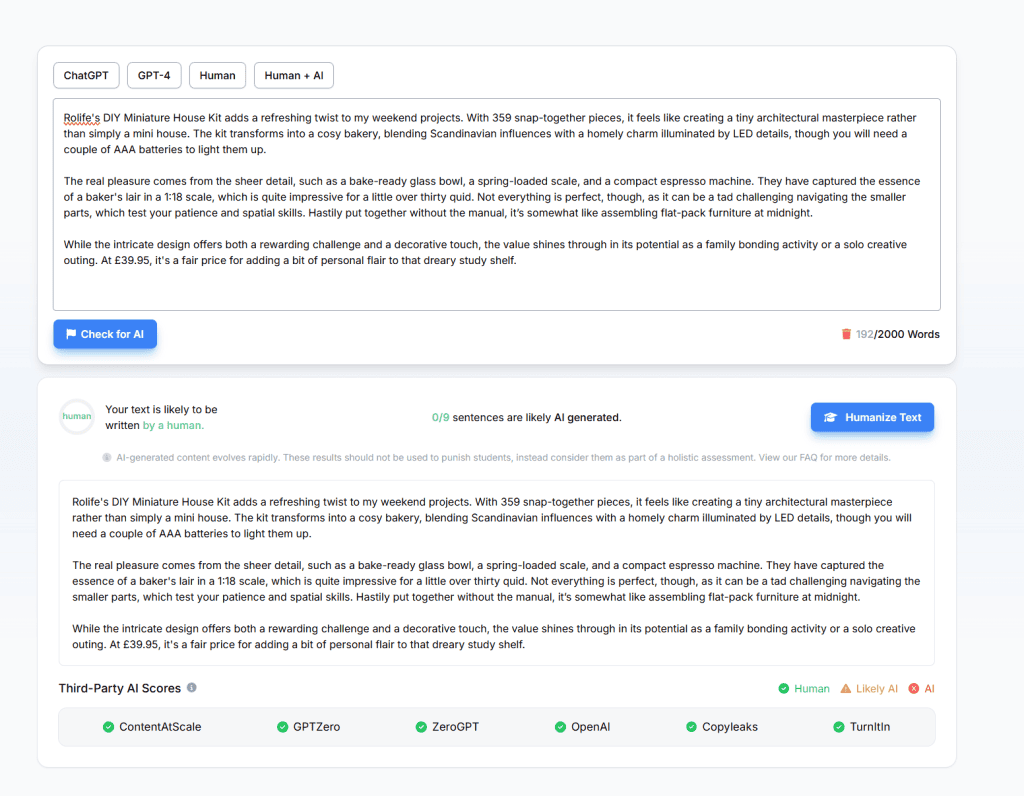Clear text with the red trash icon

(x=846, y=334)
